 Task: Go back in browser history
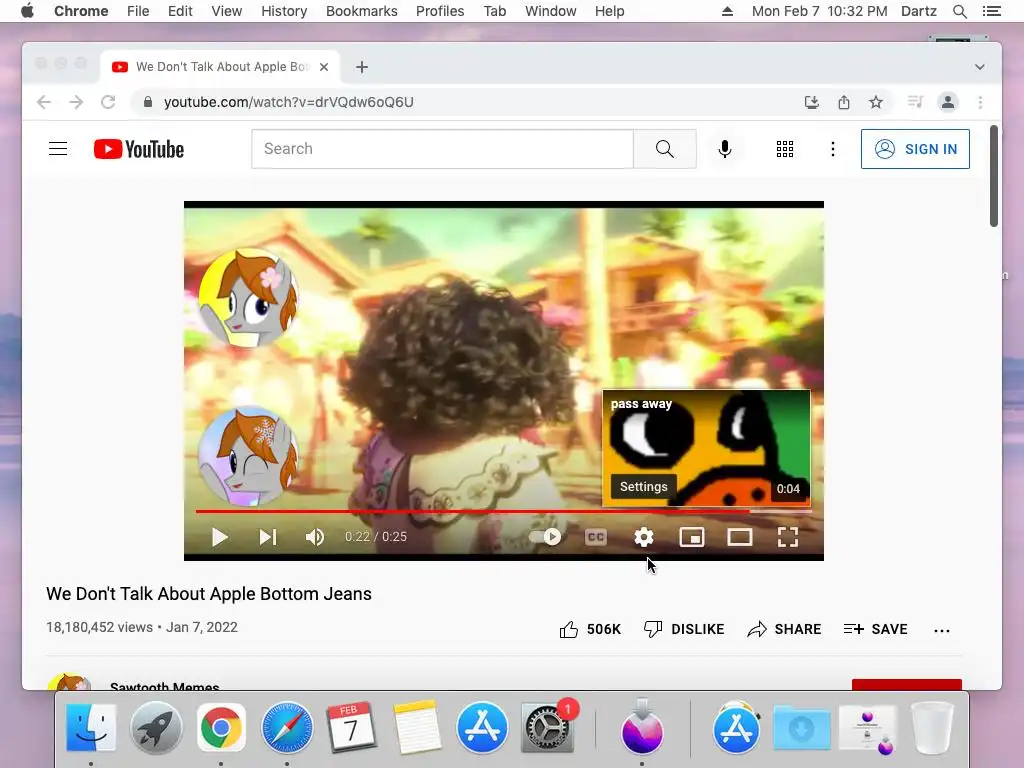[44, 102]
